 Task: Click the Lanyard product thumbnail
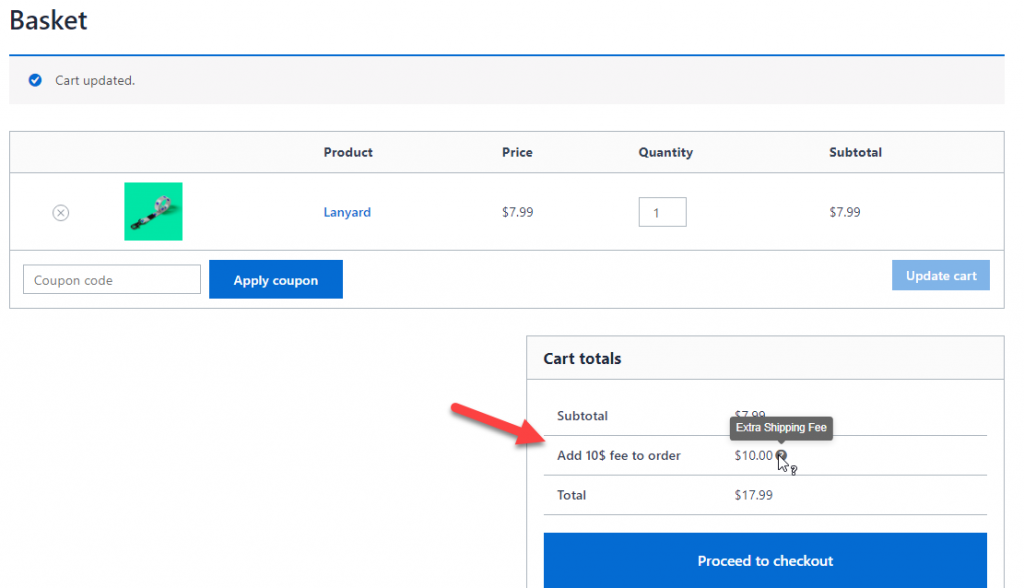click(152, 211)
